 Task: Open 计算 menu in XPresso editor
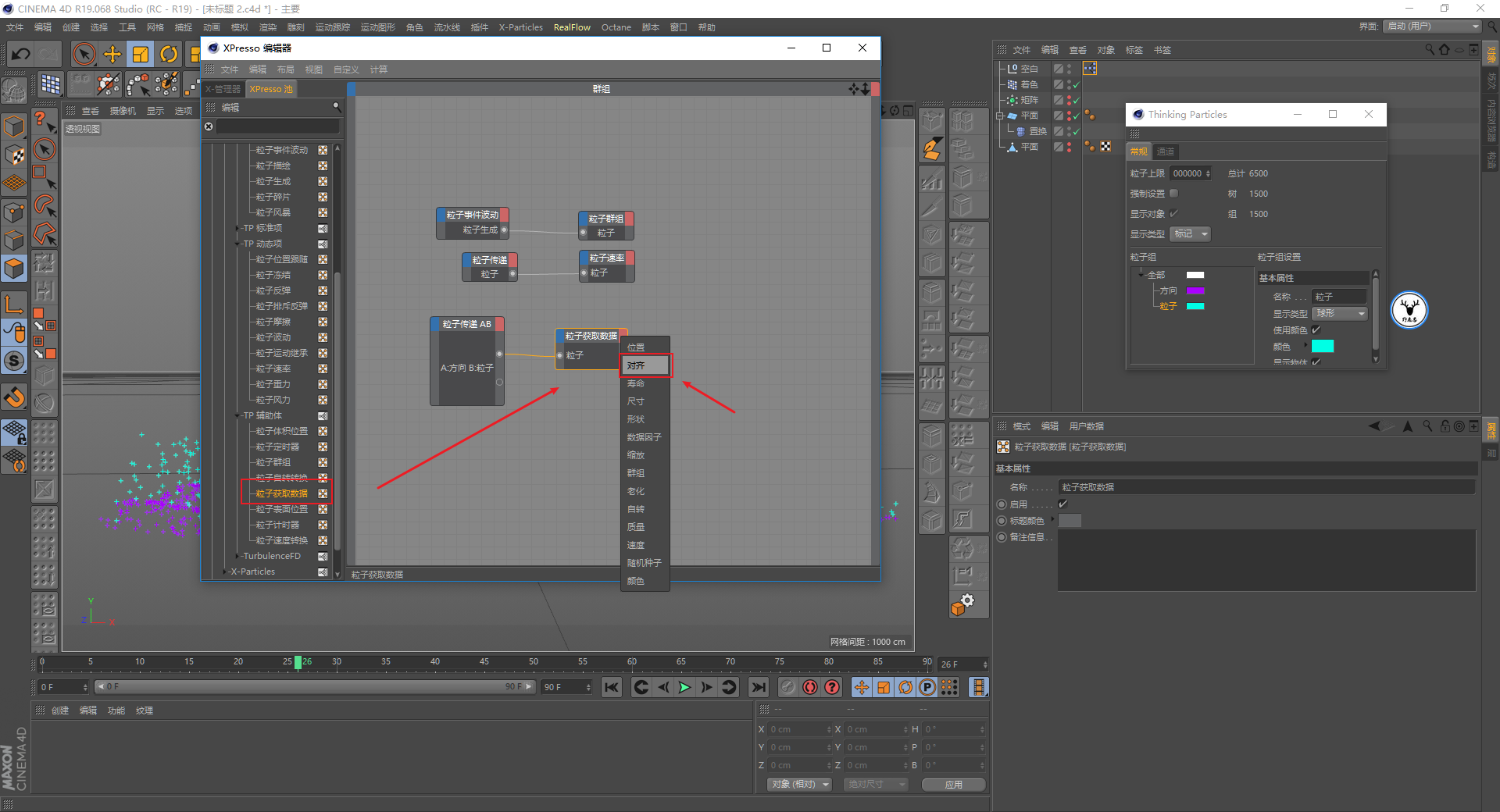click(378, 69)
